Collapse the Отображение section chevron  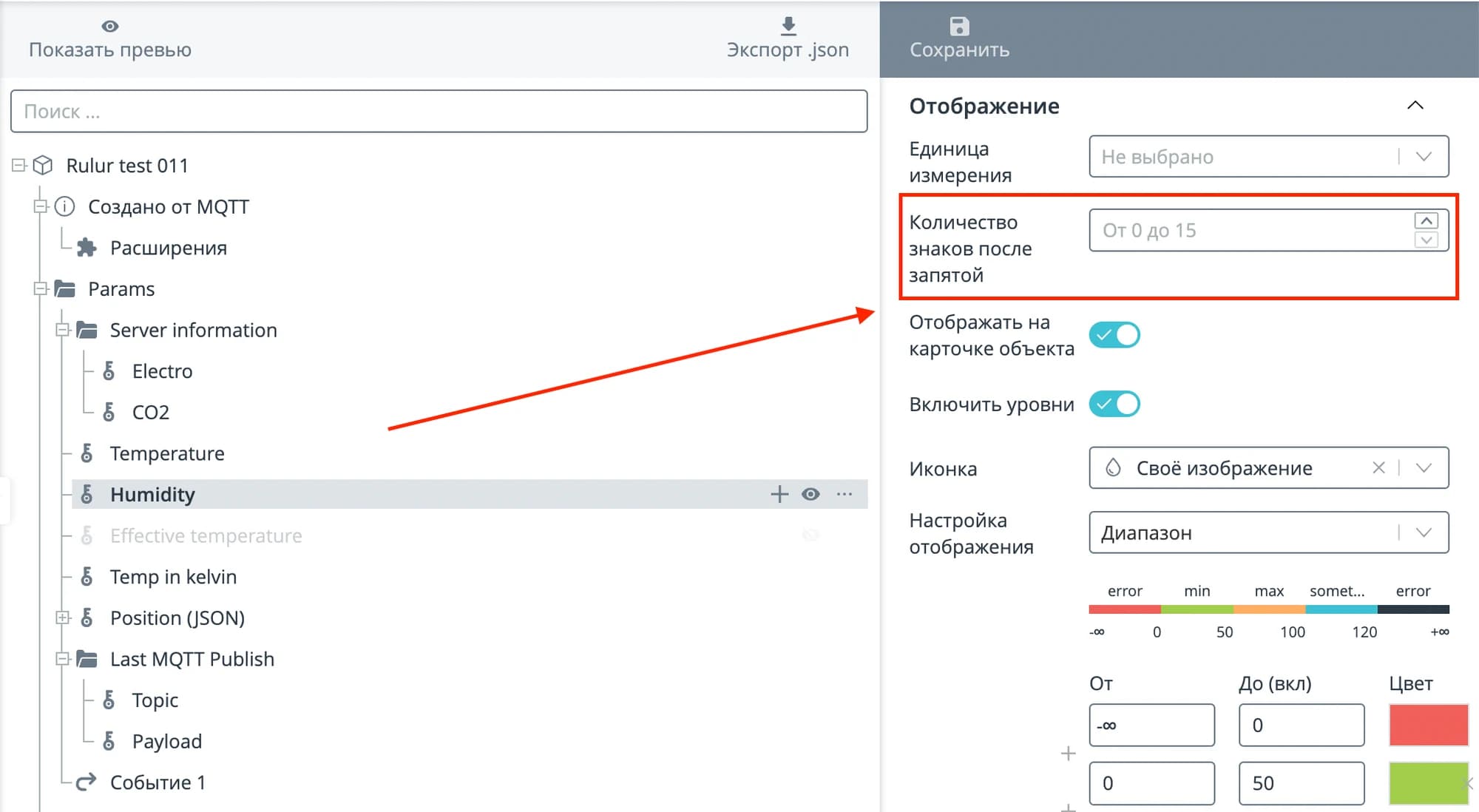click(1415, 106)
